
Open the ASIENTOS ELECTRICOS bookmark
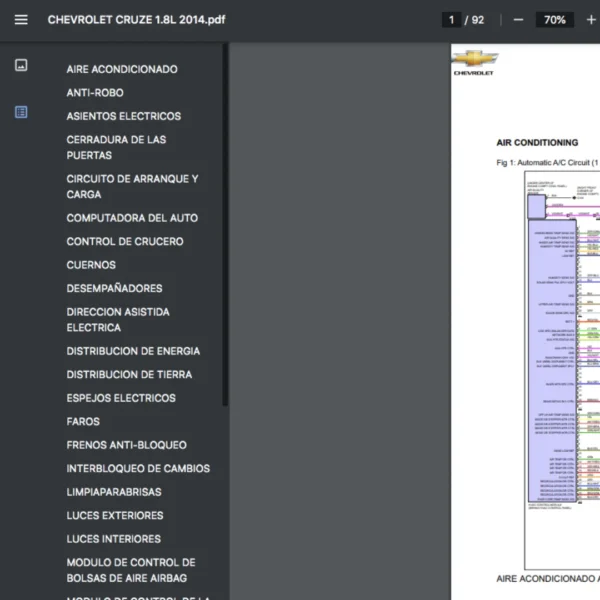pos(124,117)
